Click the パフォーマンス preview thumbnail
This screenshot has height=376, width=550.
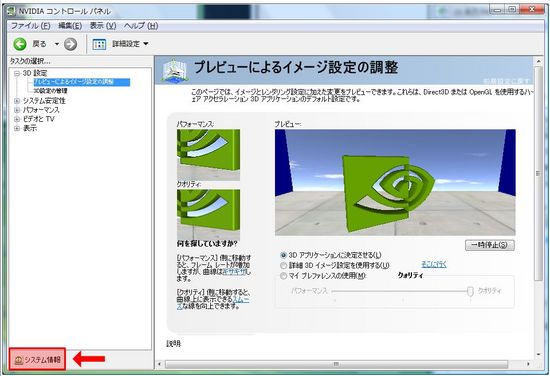[x=208, y=155]
